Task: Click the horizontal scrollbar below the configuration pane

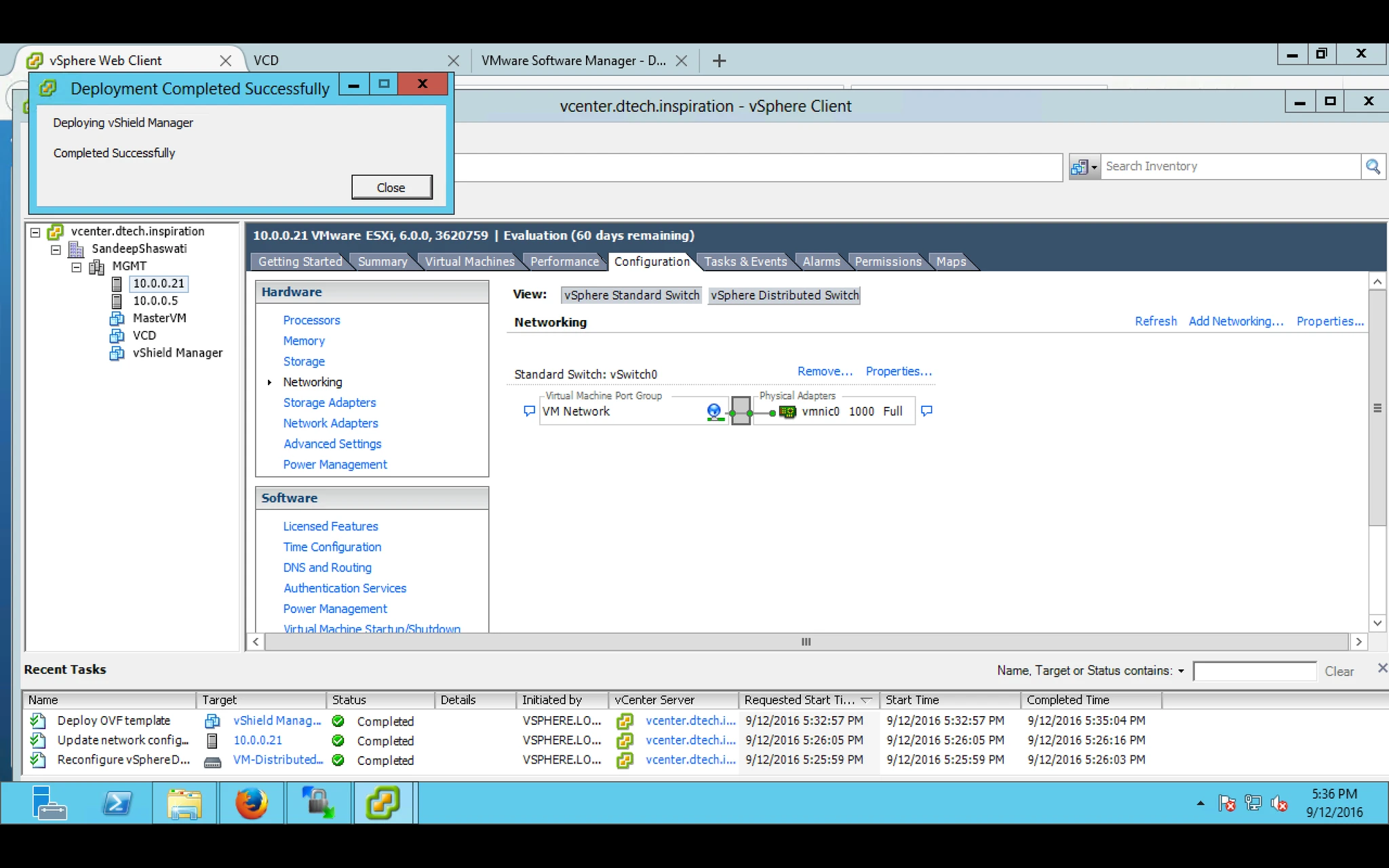Action: [x=806, y=642]
